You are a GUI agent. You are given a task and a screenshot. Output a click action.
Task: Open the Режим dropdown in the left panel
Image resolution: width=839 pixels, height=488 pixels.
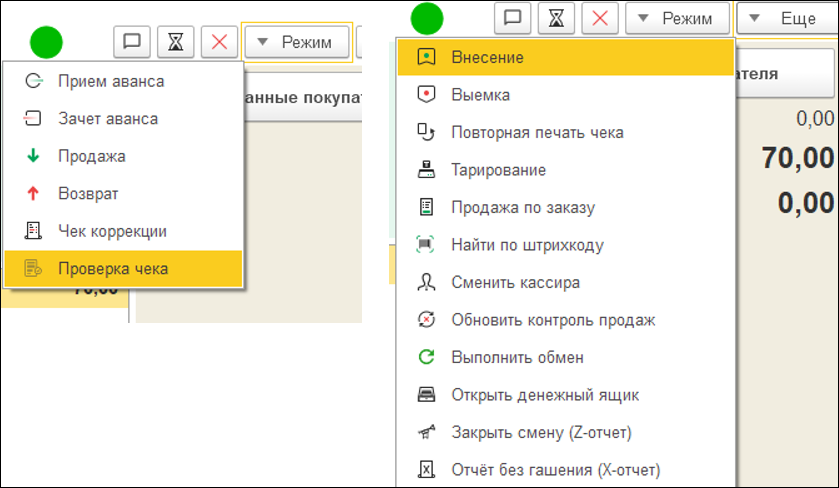(x=296, y=42)
